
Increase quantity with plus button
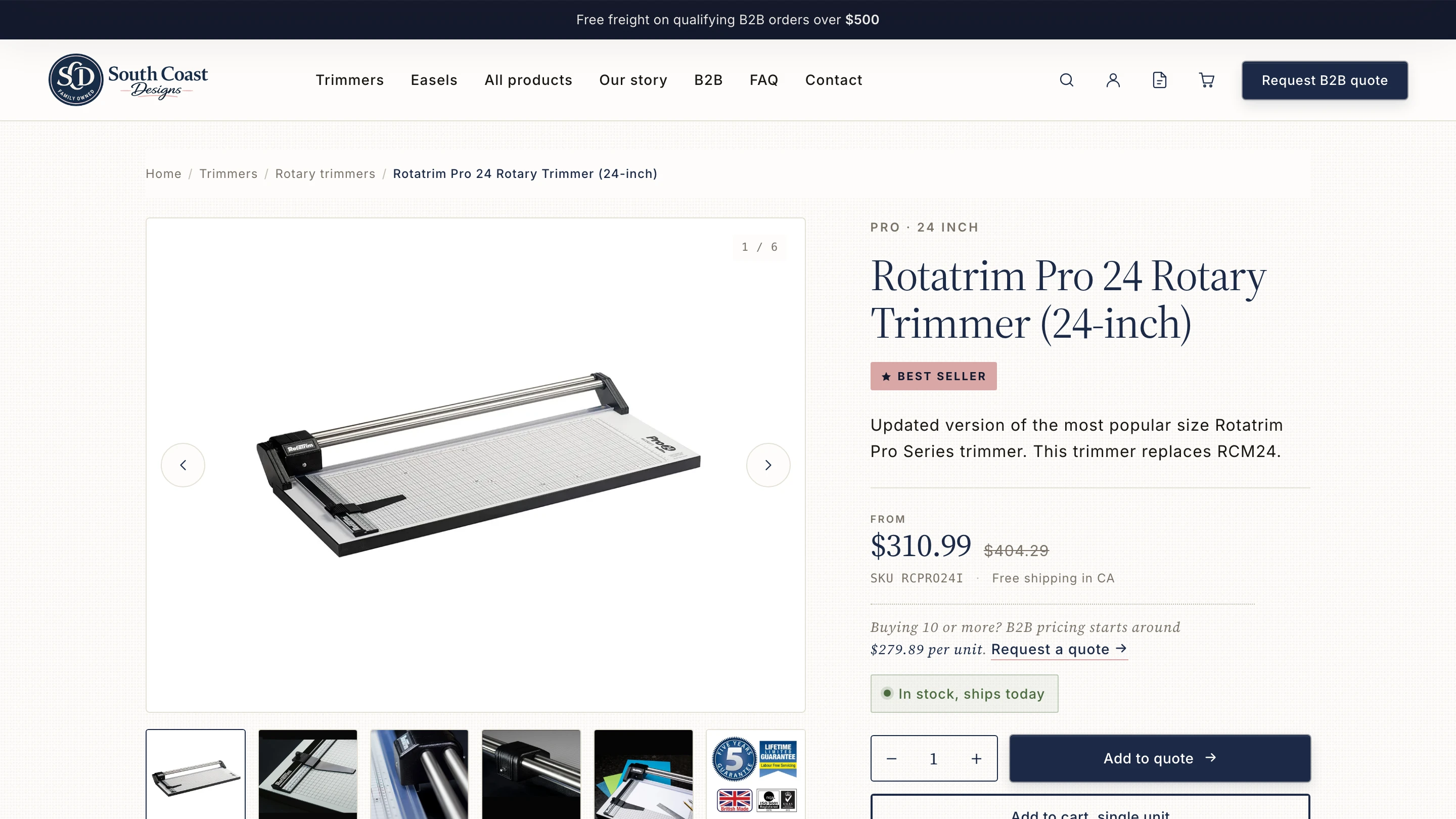point(976,758)
